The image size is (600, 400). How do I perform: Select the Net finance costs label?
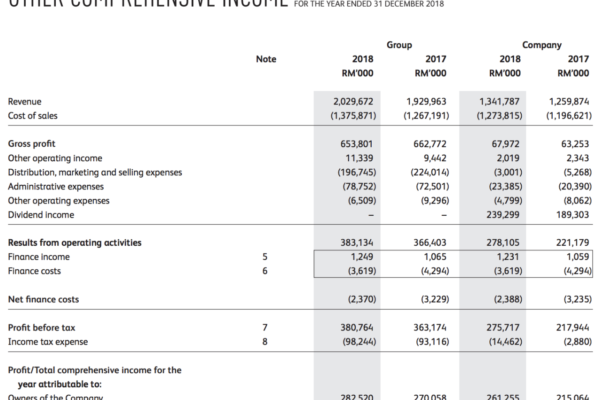tap(43, 299)
